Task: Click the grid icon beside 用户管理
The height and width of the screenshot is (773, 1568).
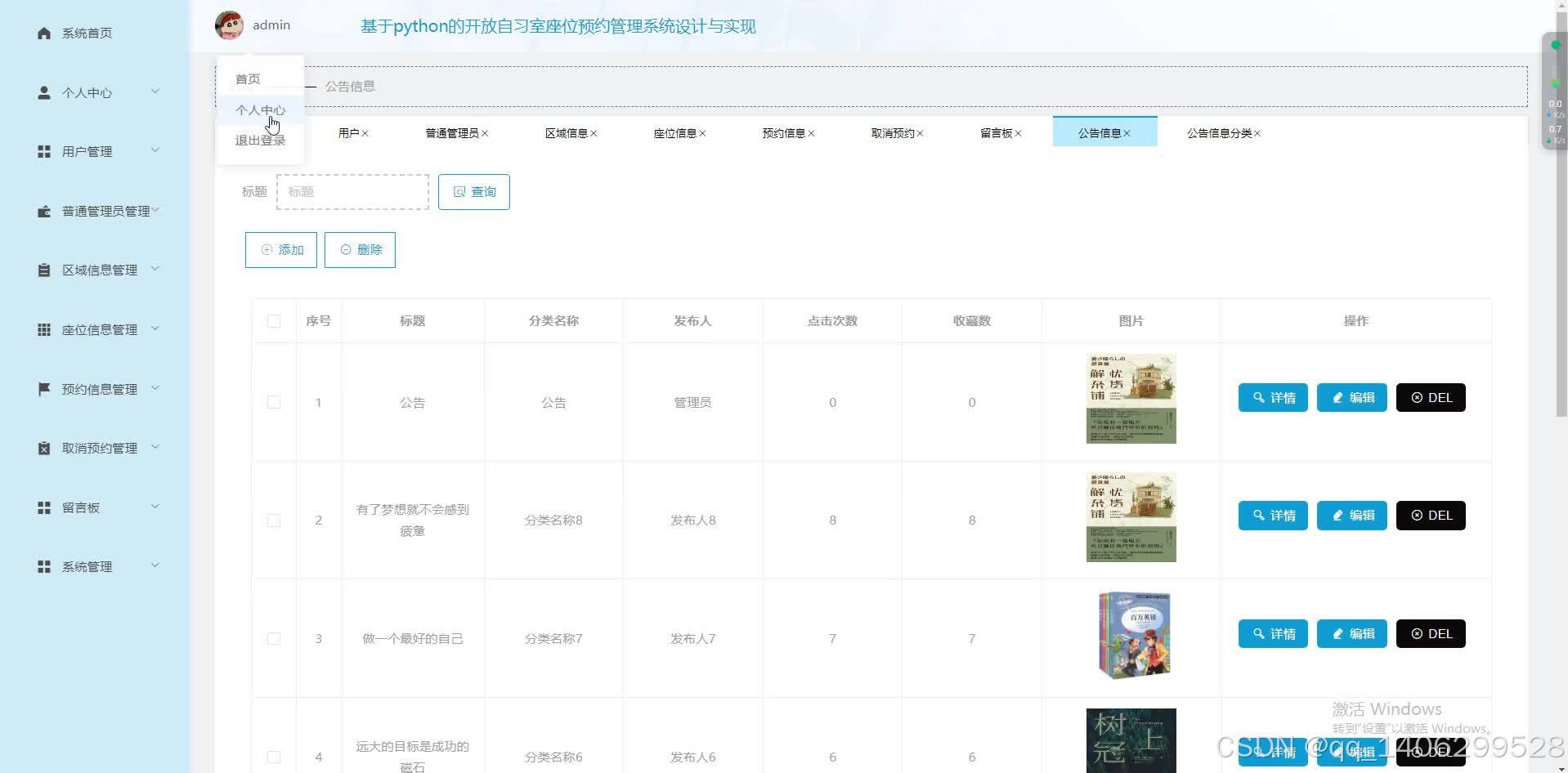Action: [44, 151]
